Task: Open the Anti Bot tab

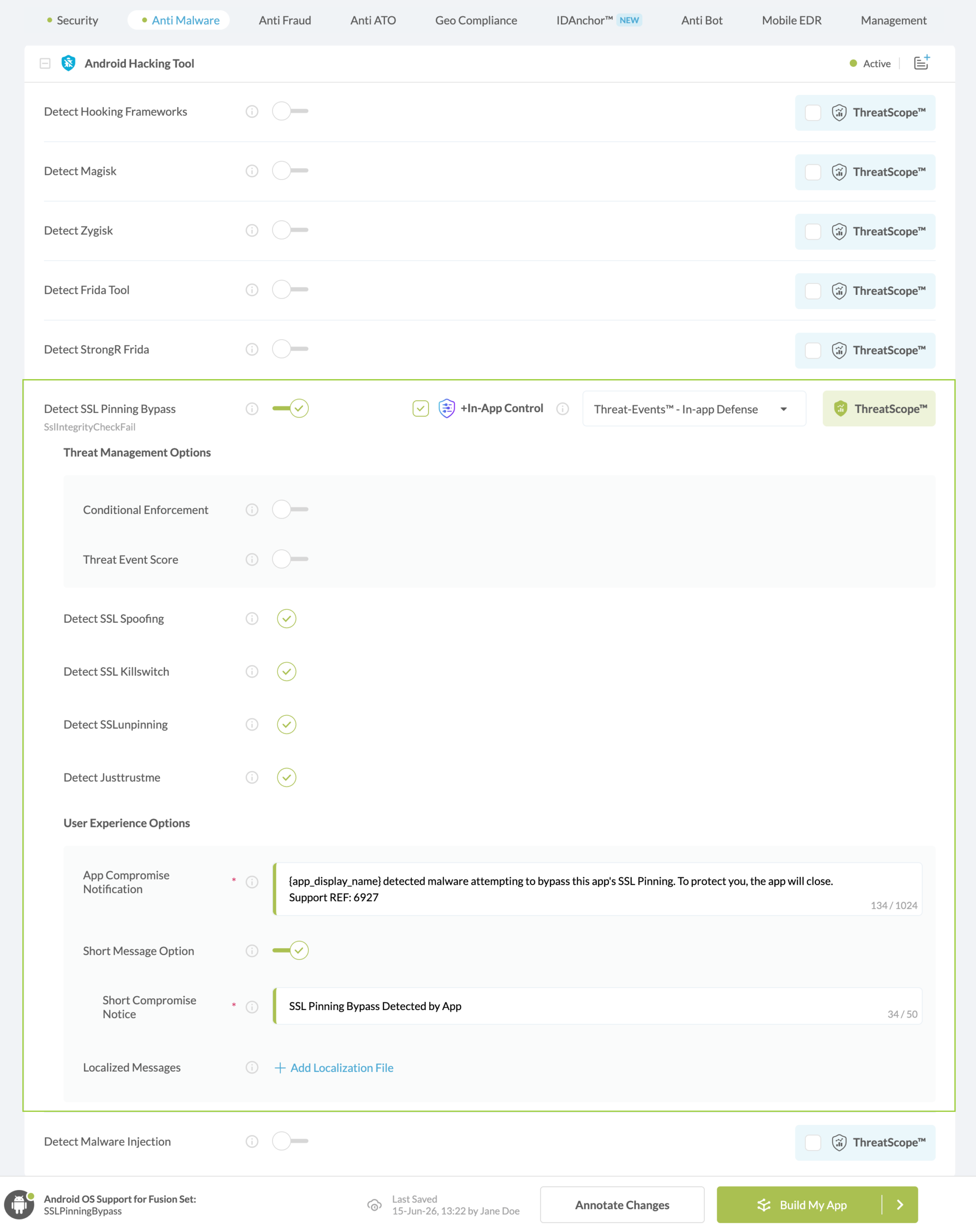Action: tap(701, 20)
